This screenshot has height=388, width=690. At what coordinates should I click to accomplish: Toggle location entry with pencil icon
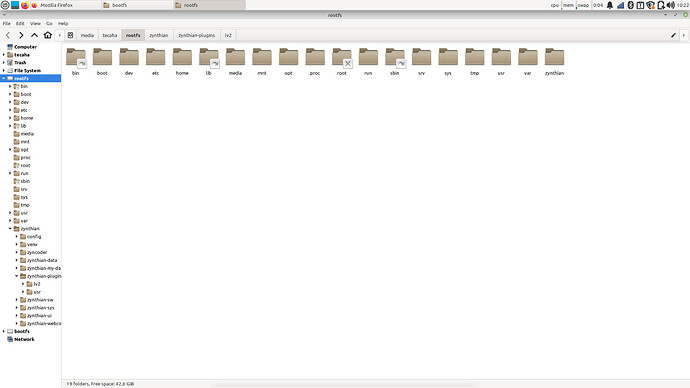pyautogui.click(x=673, y=35)
